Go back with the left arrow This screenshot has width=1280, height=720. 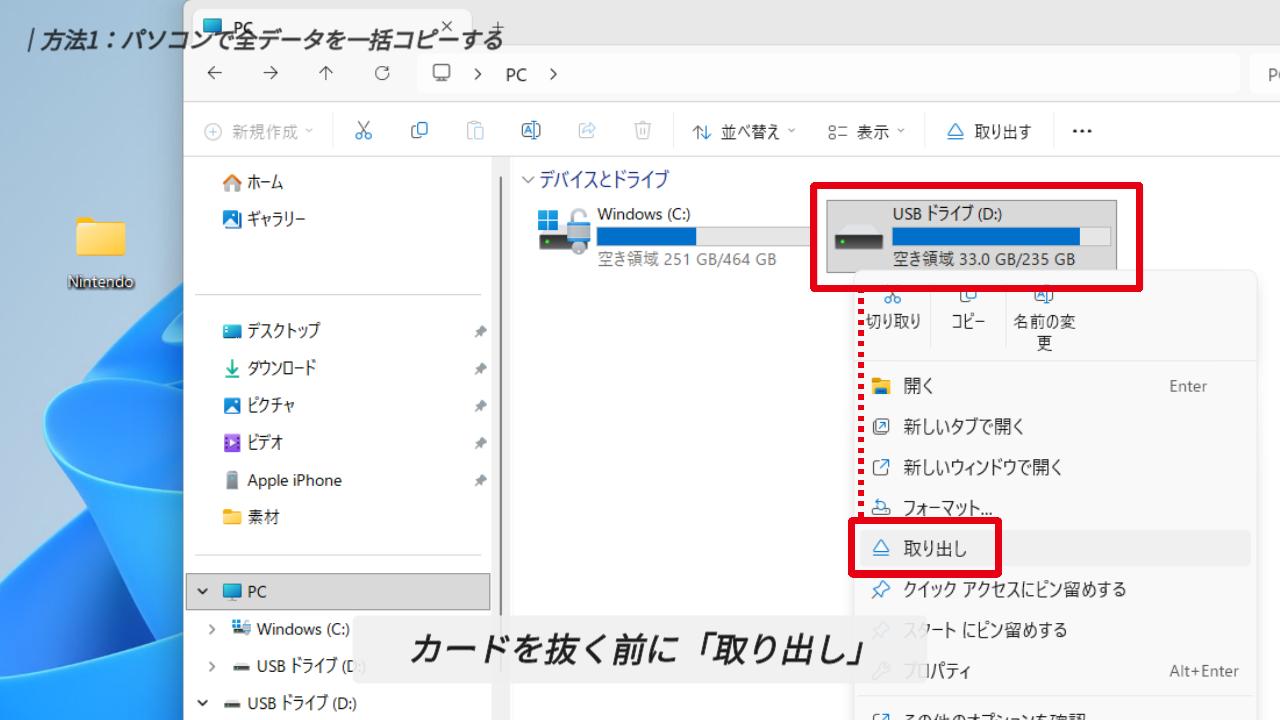point(214,73)
